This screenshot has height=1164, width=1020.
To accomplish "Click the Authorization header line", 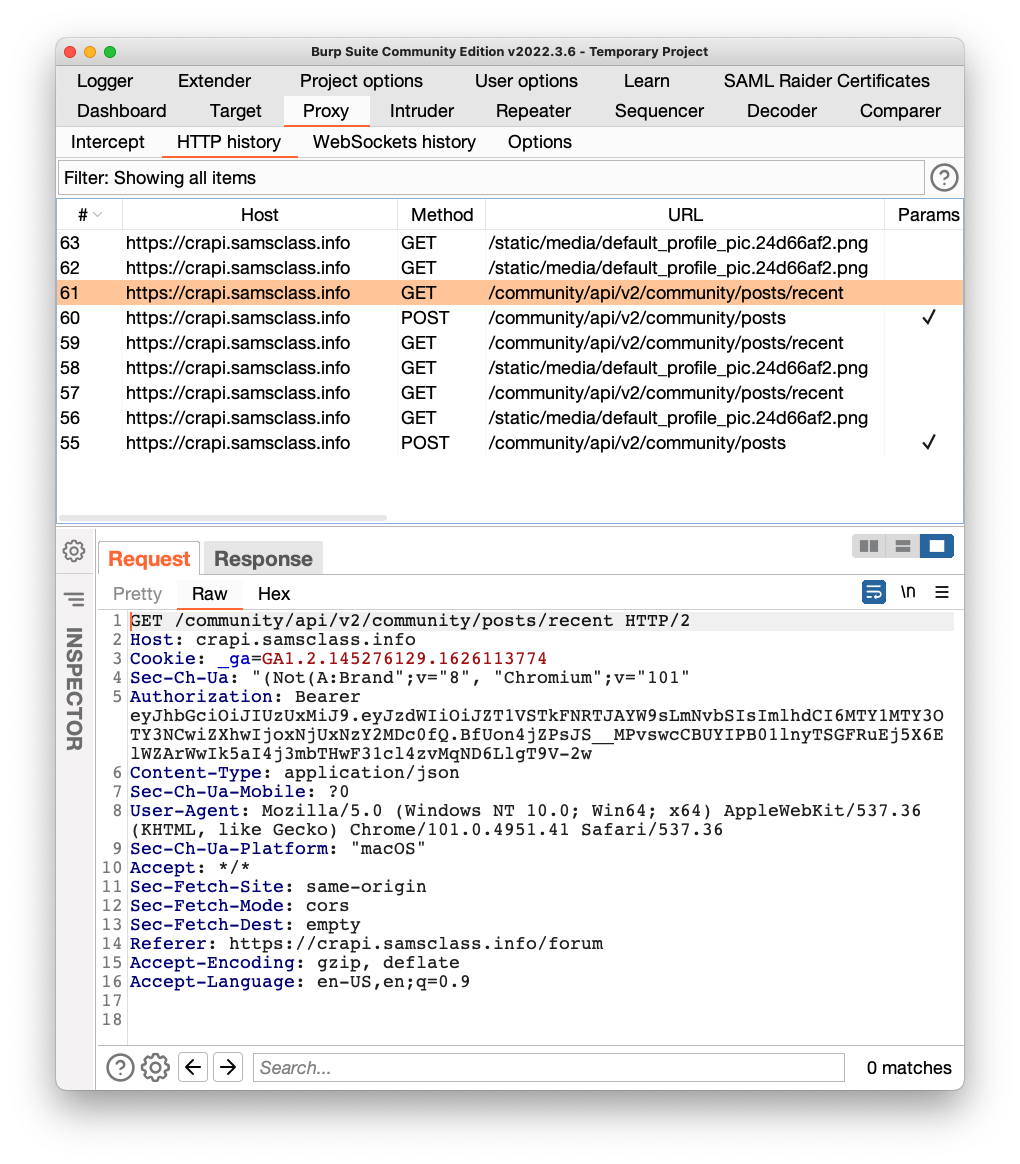I will tap(245, 696).
